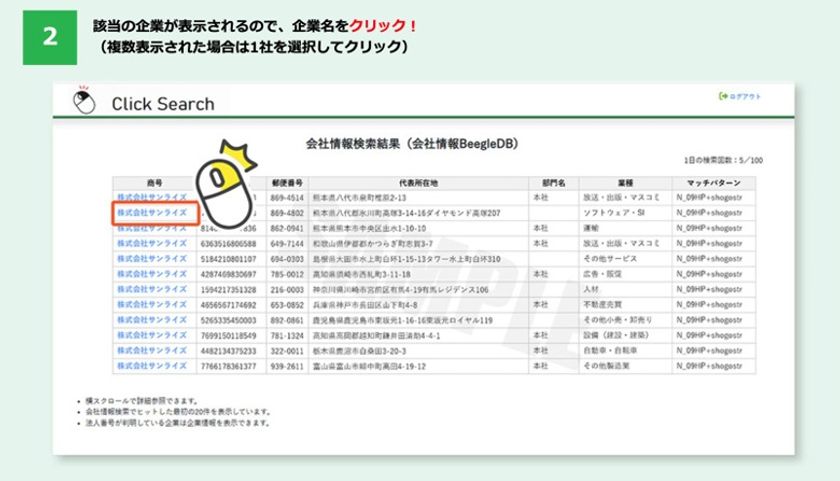Screen dimensions: 840x481
Task: Open 株式会社サンライズ with number 6363516806588
Action: pyautogui.click(x=152, y=243)
